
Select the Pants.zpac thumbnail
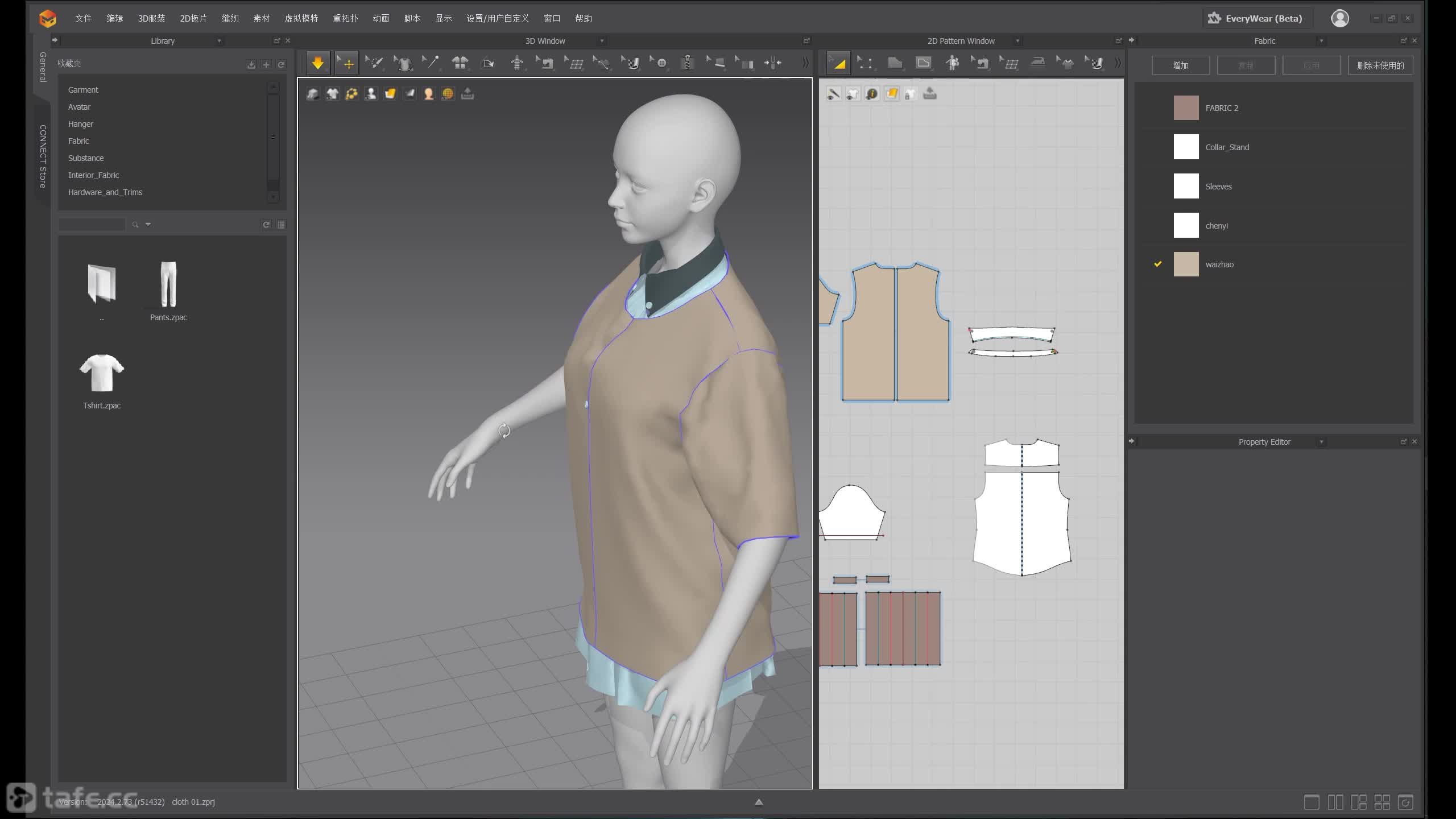tap(168, 284)
